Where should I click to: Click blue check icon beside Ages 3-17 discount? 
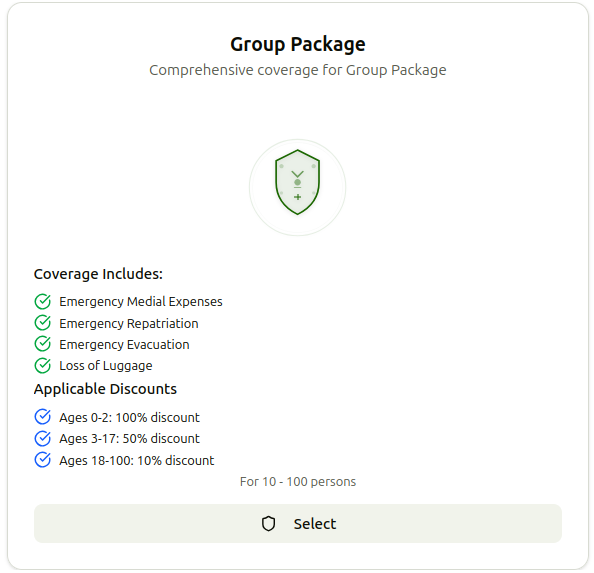tap(42, 439)
